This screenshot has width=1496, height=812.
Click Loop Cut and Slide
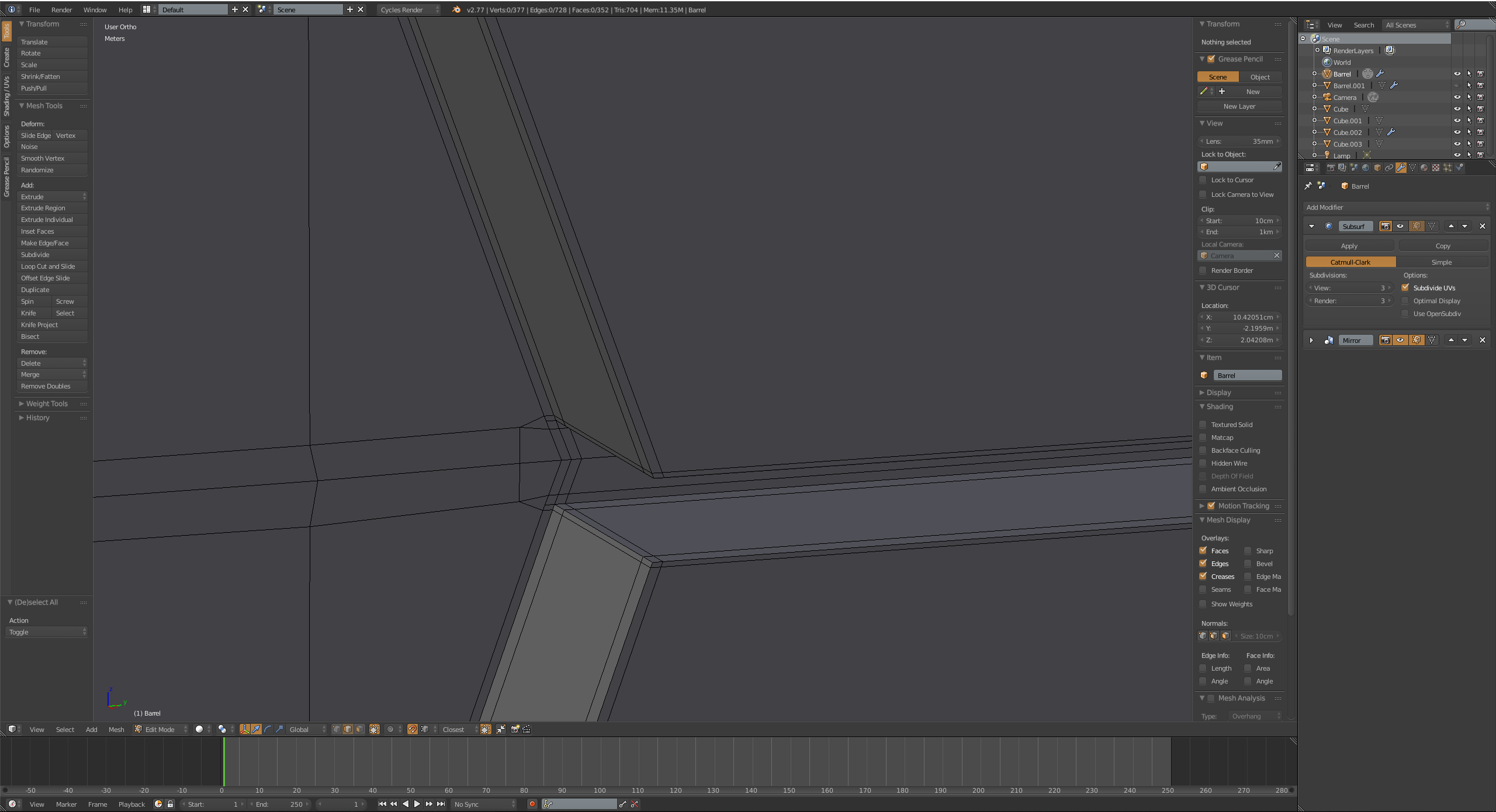[x=52, y=266]
